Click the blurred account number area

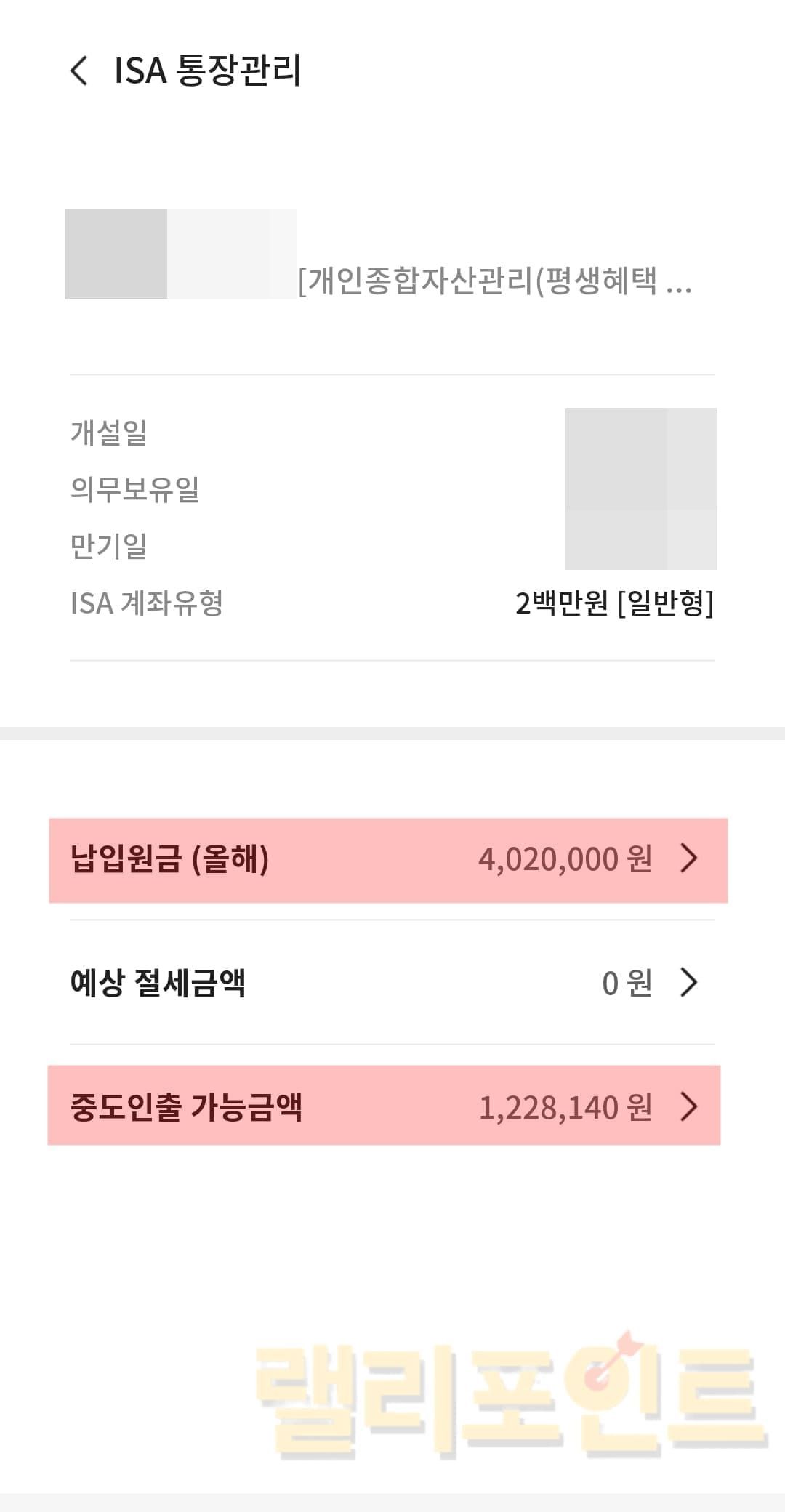click(180, 254)
